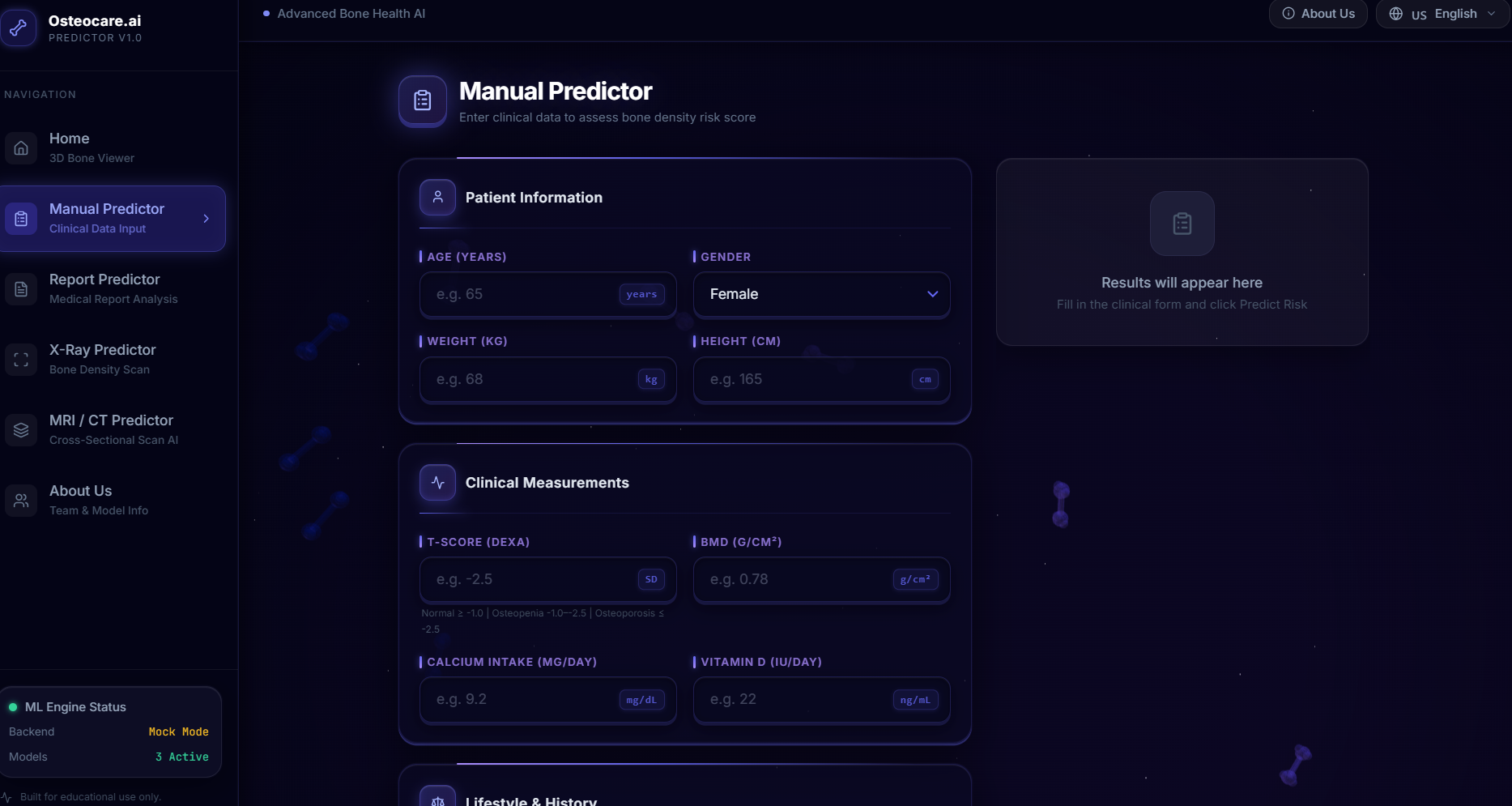Click the 'ML Engine Status' label
This screenshot has height=806, width=1512.
[x=75, y=707]
